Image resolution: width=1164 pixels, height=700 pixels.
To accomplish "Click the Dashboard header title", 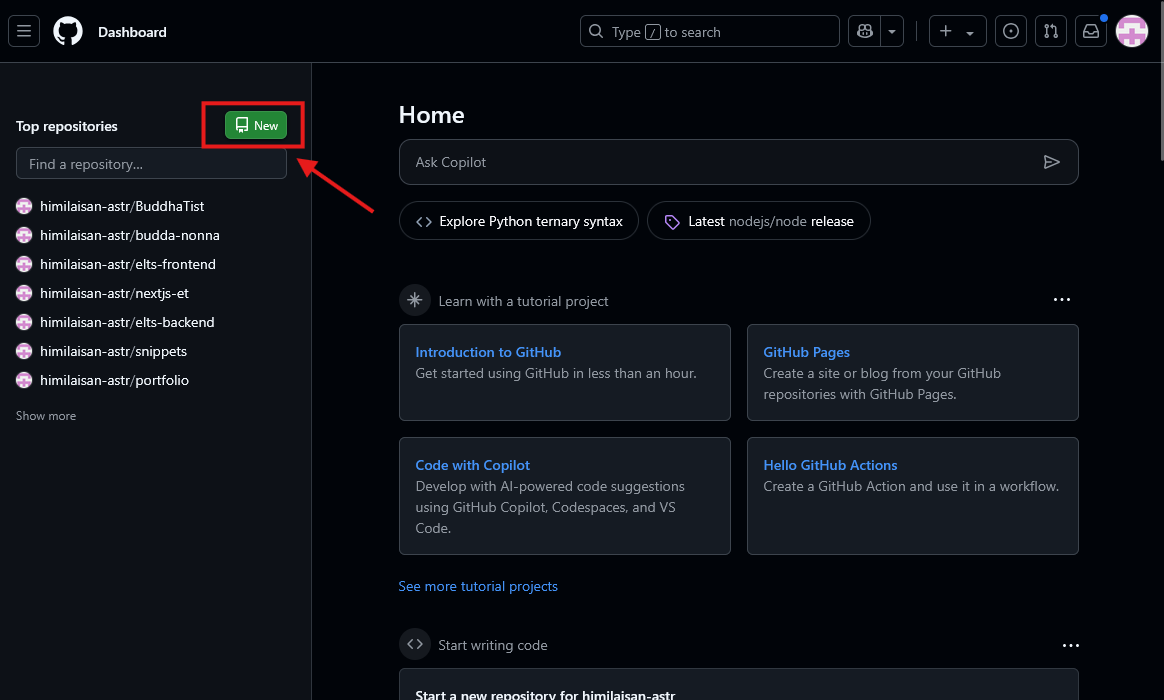I will point(132,32).
